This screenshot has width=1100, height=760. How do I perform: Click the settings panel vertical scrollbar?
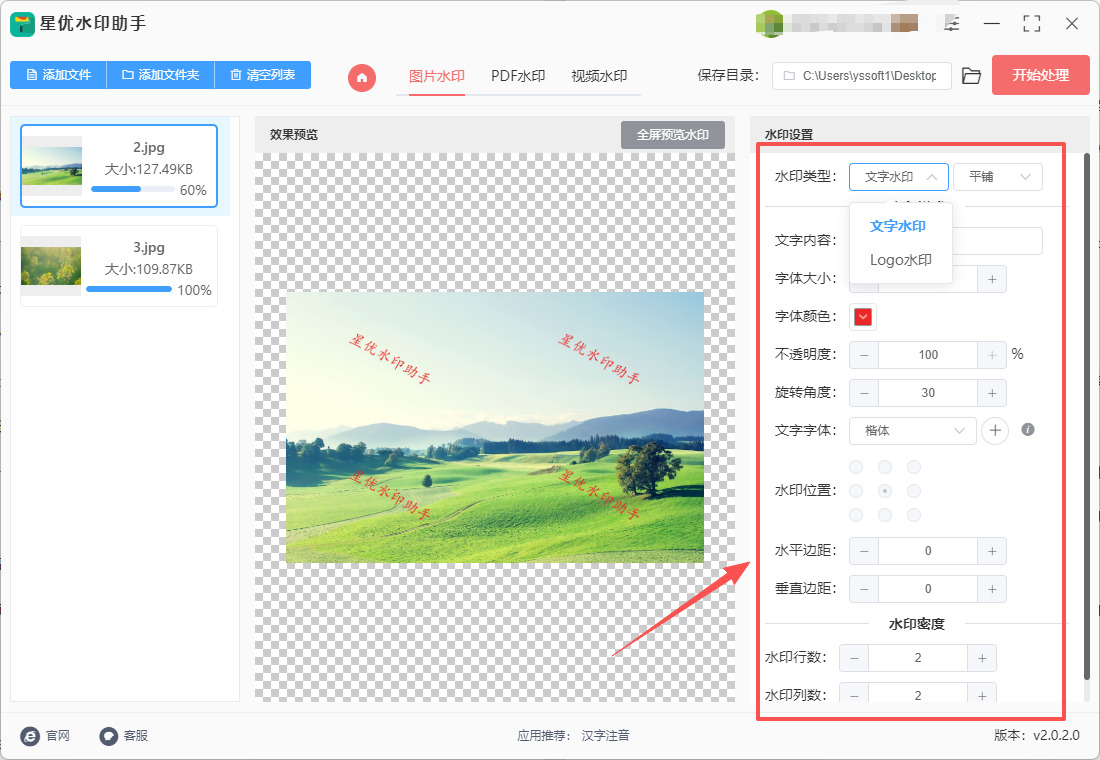[x=1087, y=415]
